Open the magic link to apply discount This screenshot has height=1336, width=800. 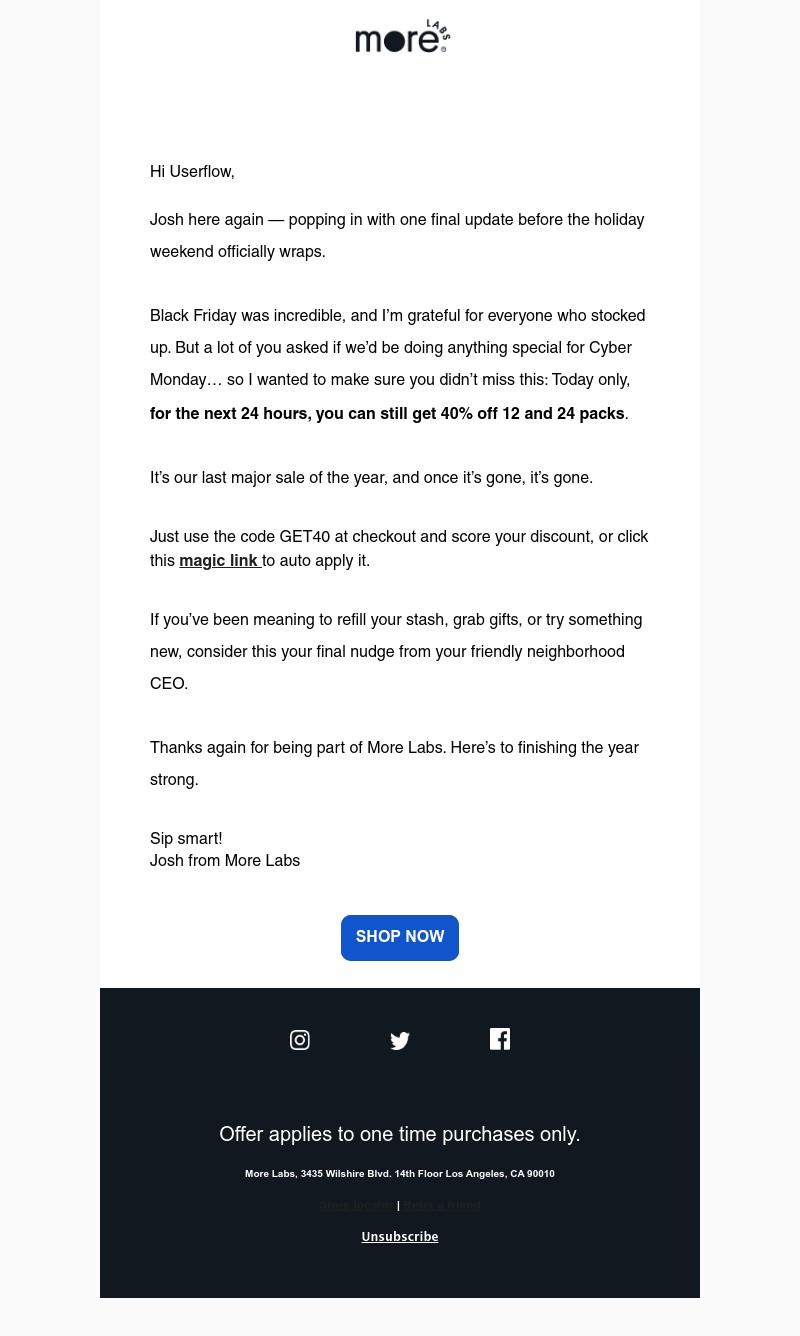pos(219,561)
